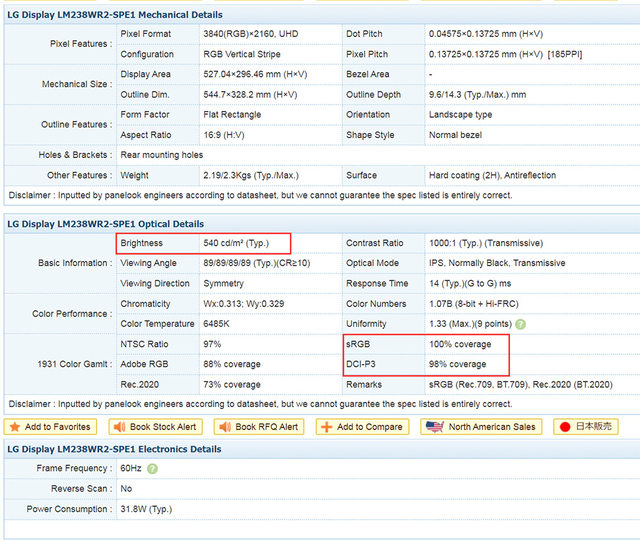Click the help icon beside 60Hz
This screenshot has width=640, height=542.
[152, 469]
